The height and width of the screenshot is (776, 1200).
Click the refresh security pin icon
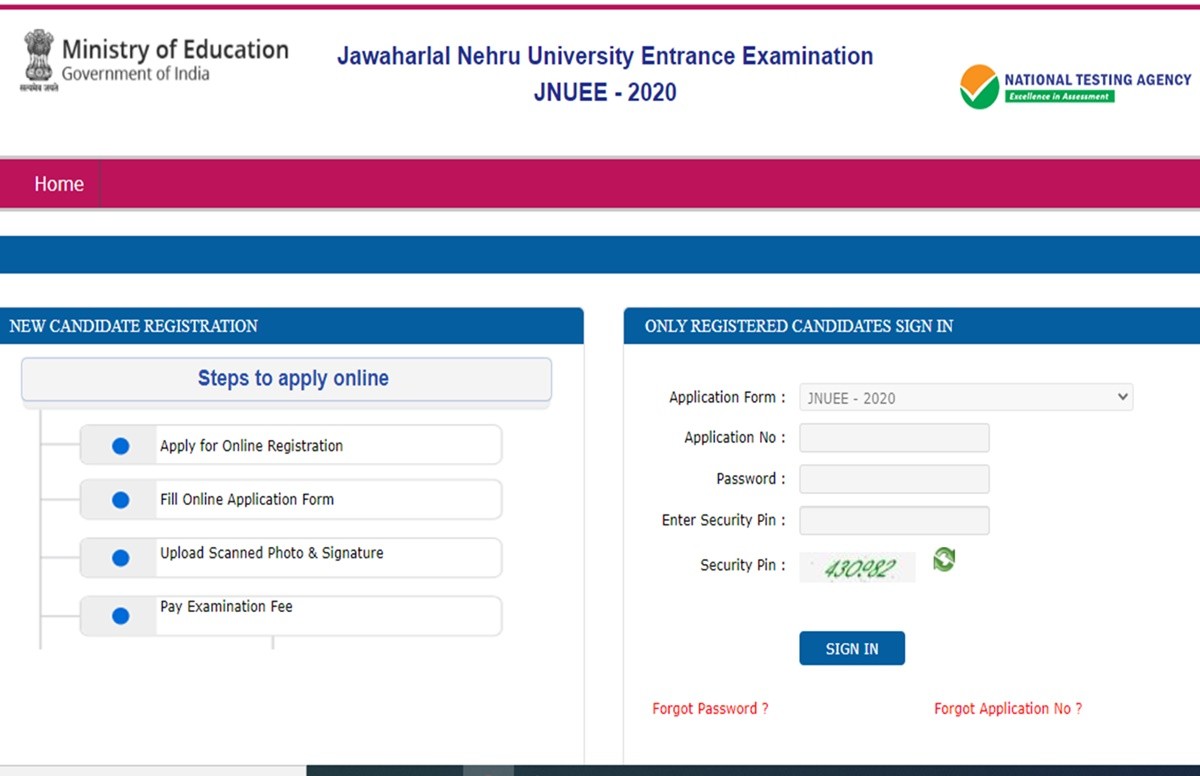tap(944, 560)
